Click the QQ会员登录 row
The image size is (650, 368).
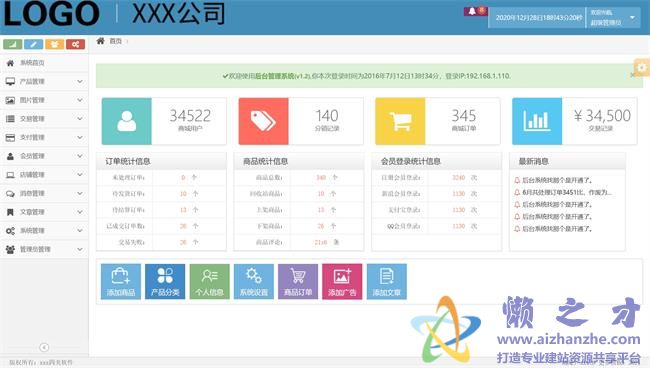[437, 226]
